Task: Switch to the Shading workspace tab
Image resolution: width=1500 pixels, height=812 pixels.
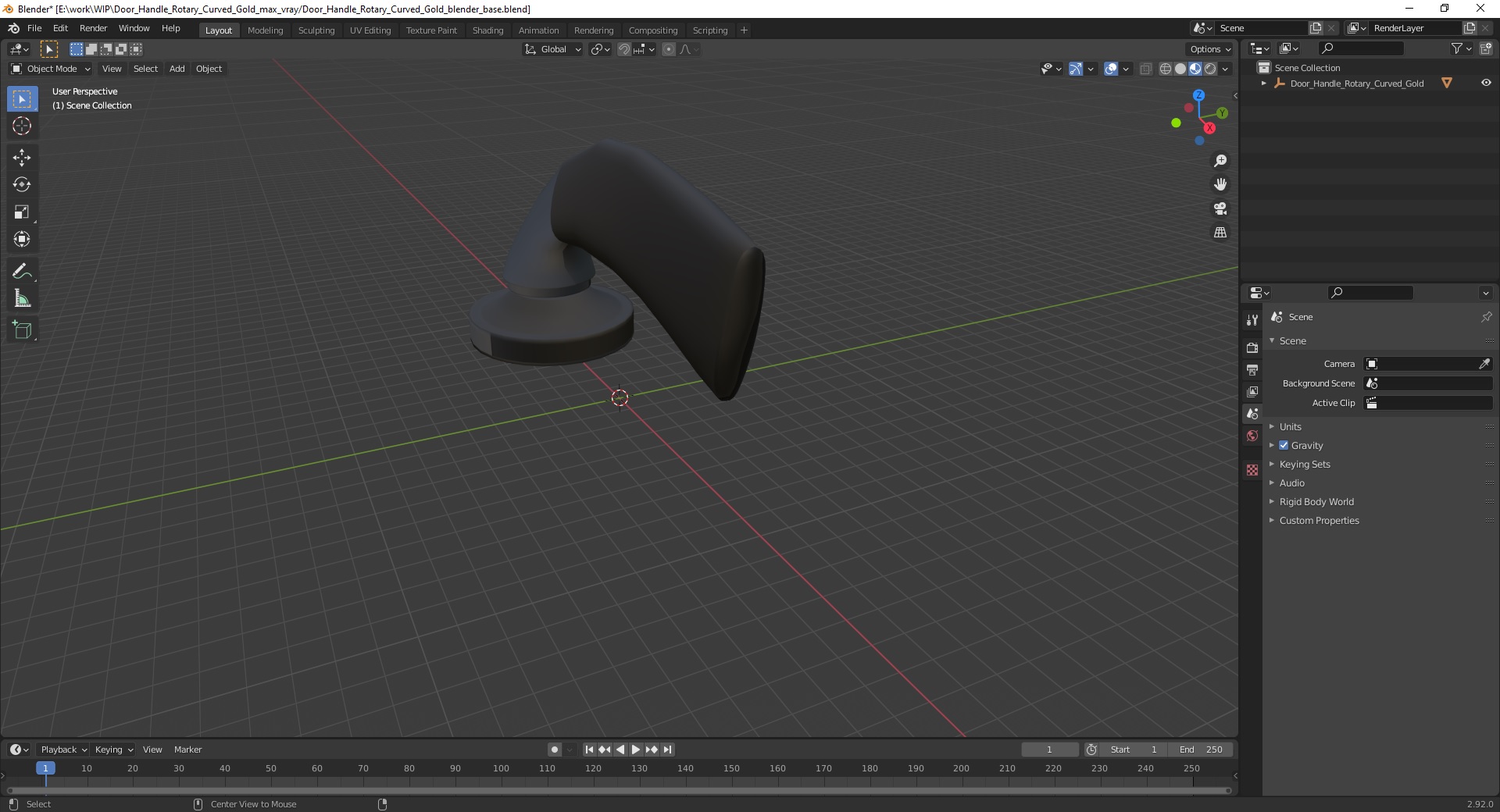Action: pyautogui.click(x=487, y=30)
